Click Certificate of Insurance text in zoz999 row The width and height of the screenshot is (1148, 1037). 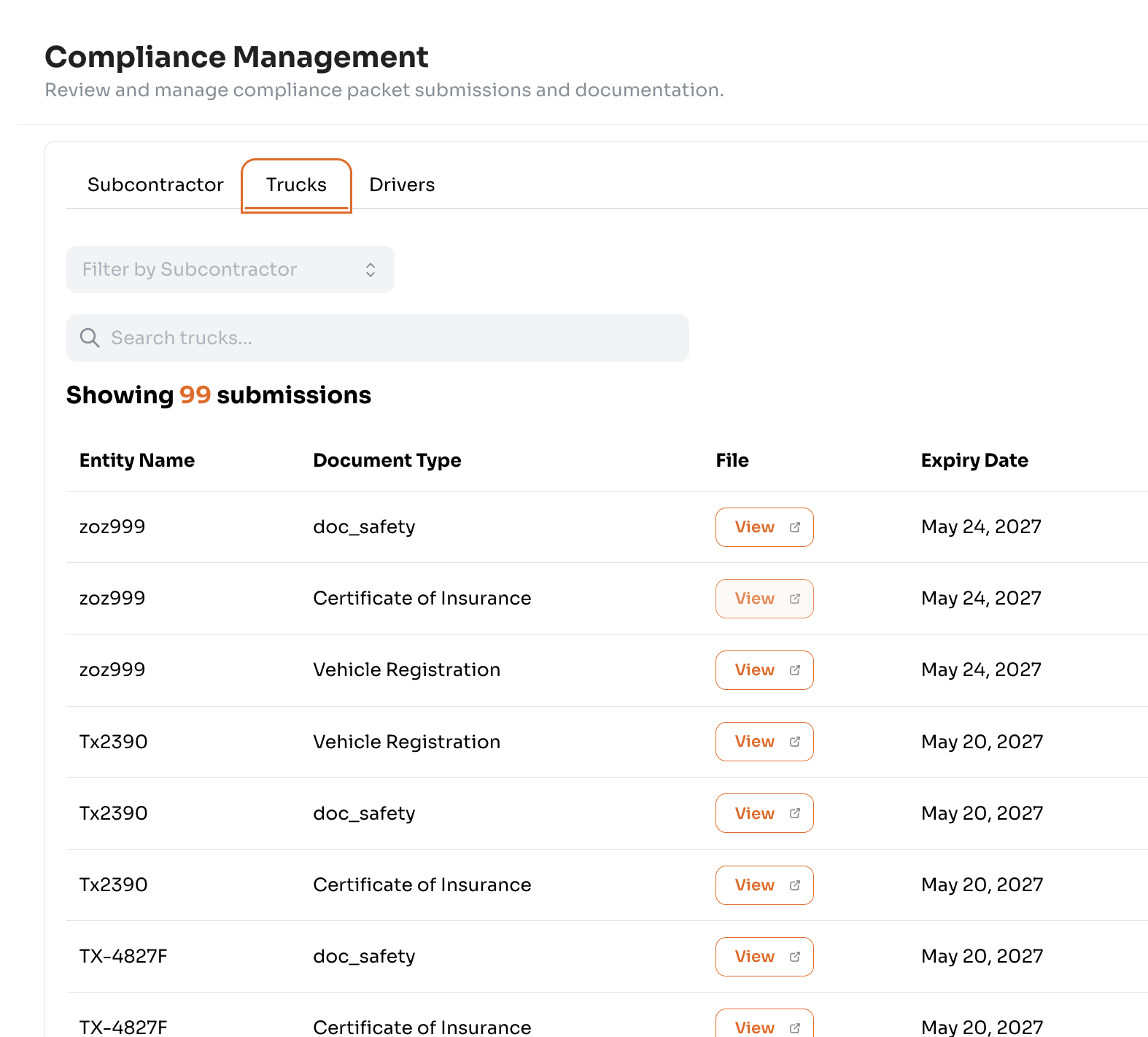coord(422,598)
